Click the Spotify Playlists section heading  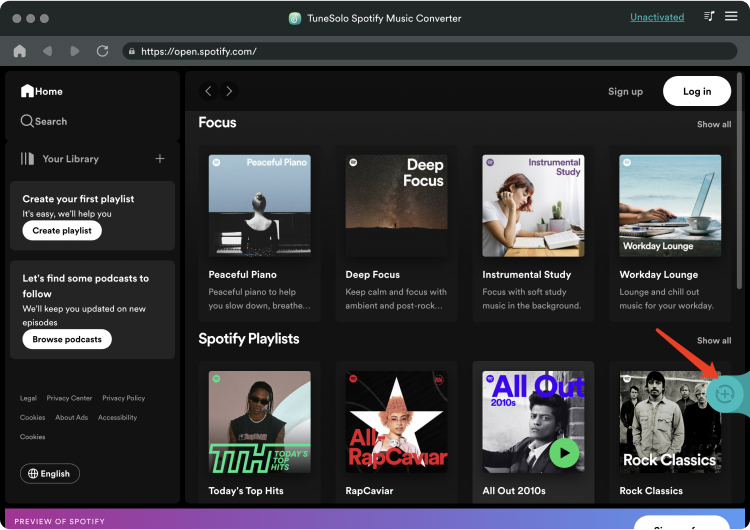coord(249,339)
